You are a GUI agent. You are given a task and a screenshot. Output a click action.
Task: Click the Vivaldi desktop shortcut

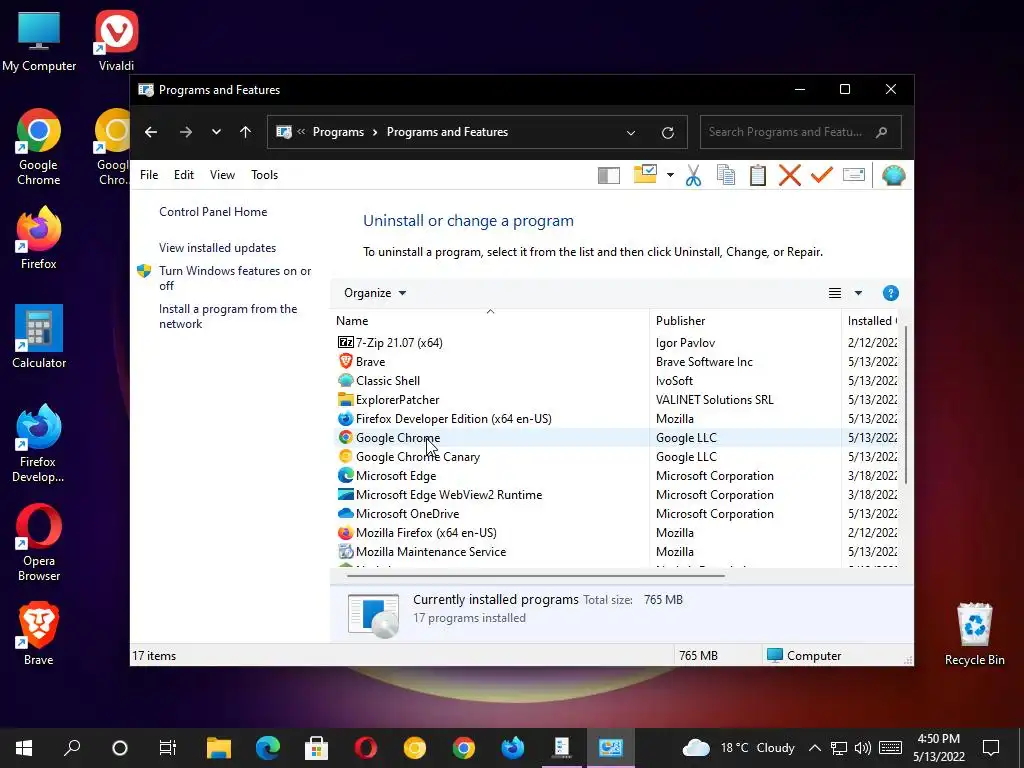[x=116, y=40]
